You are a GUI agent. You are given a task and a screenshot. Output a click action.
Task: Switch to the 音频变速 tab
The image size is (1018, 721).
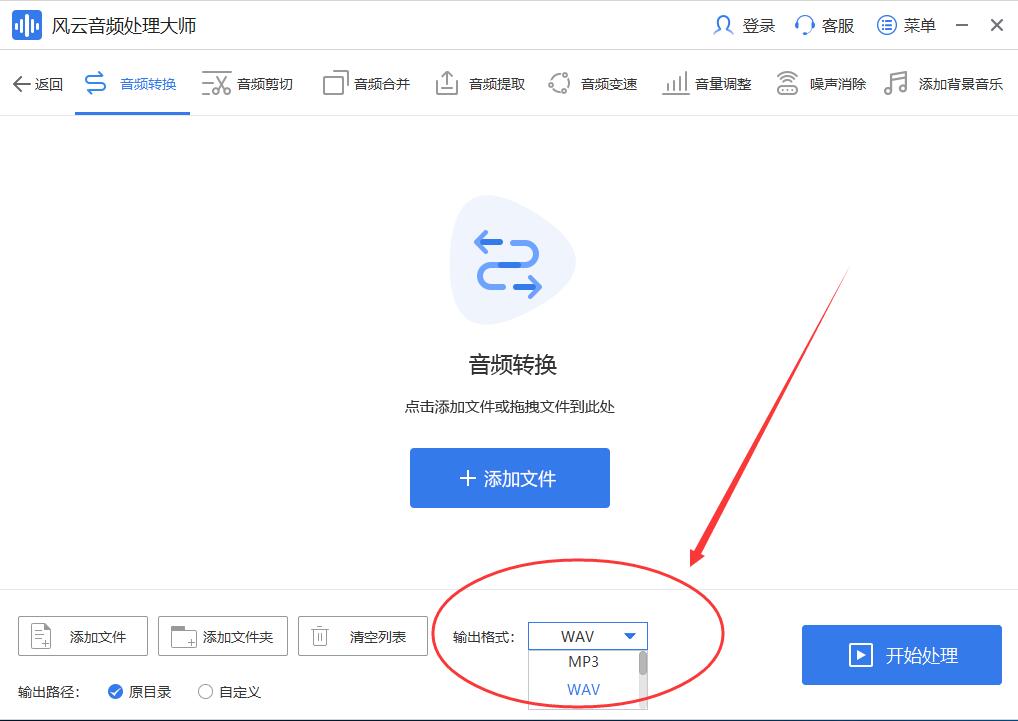coord(593,84)
